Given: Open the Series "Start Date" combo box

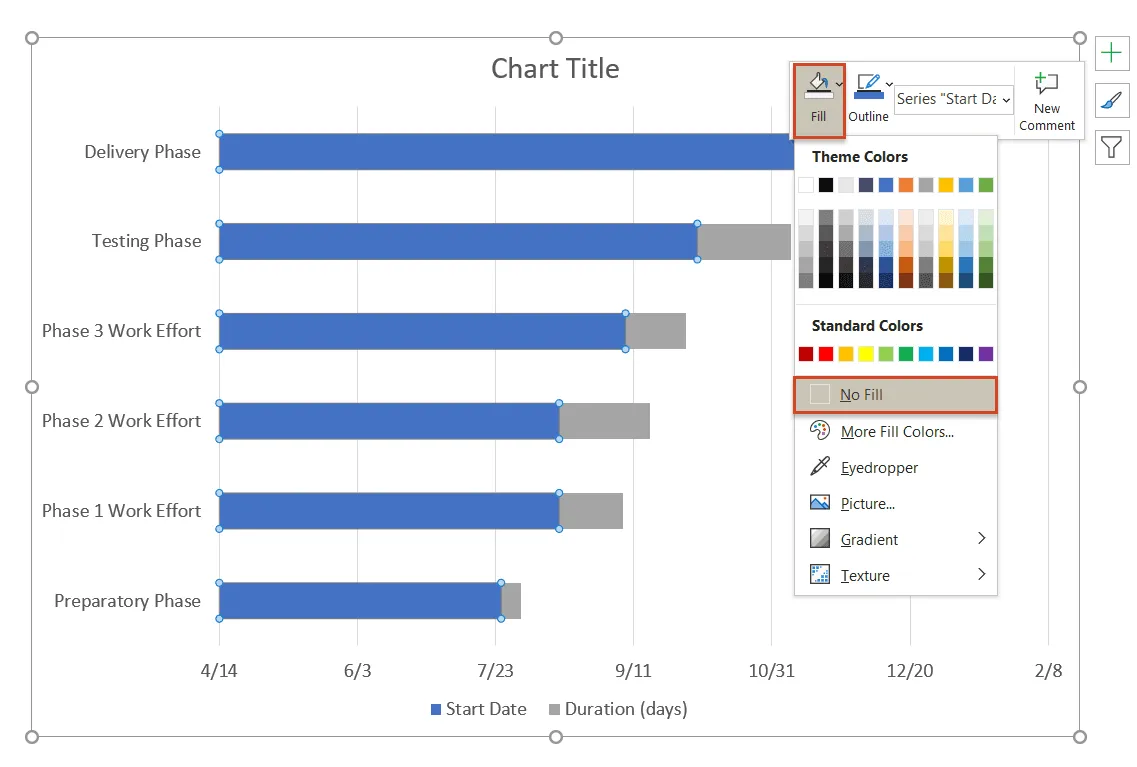Looking at the screenshot, I should point(954,99).
